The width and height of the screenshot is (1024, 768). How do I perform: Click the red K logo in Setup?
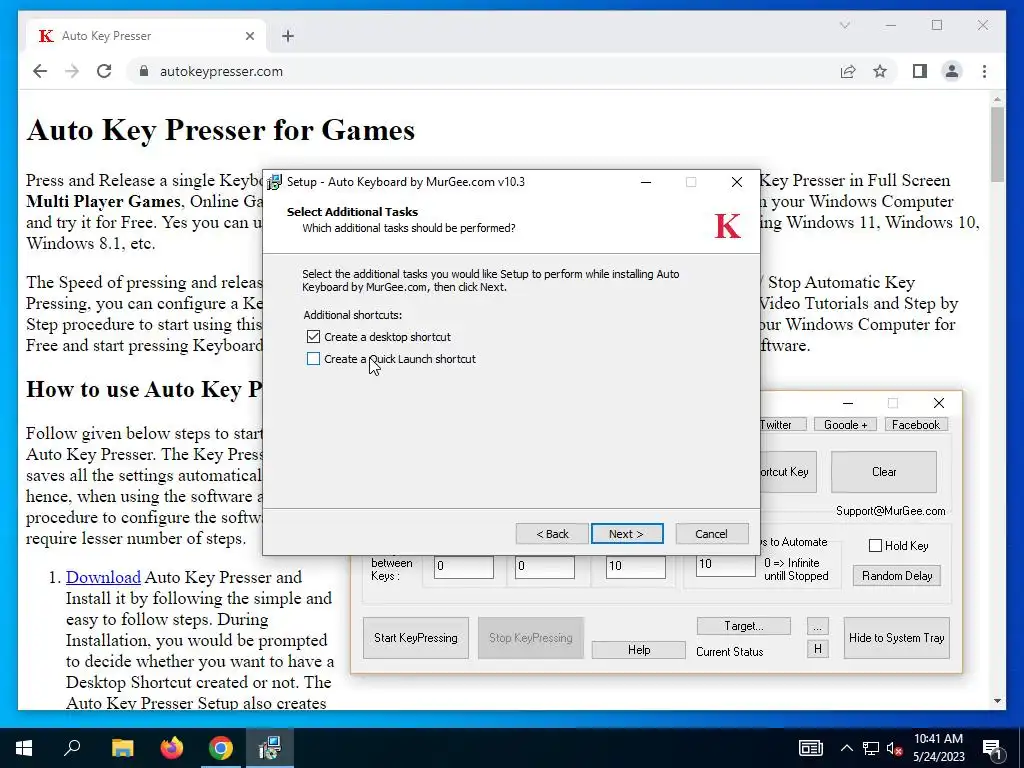(x=728, y=226)
